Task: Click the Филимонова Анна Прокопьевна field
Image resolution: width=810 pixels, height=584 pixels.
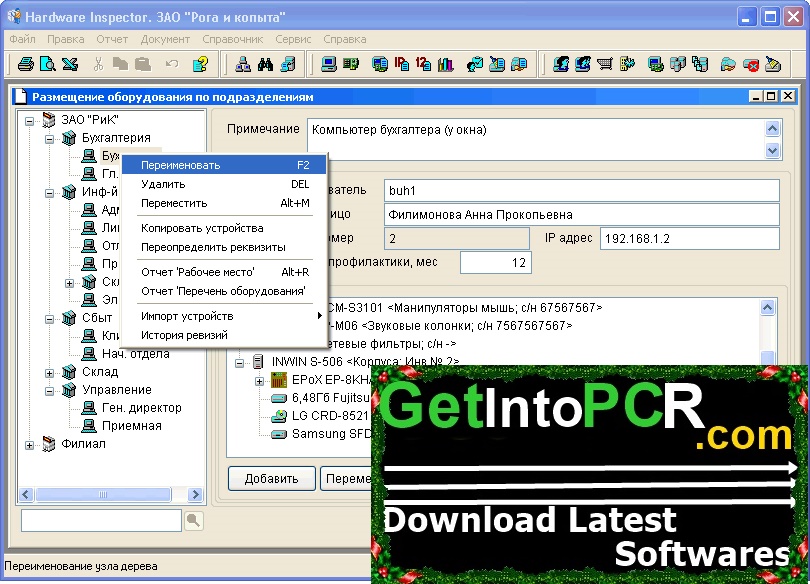Action: (582, 215)
